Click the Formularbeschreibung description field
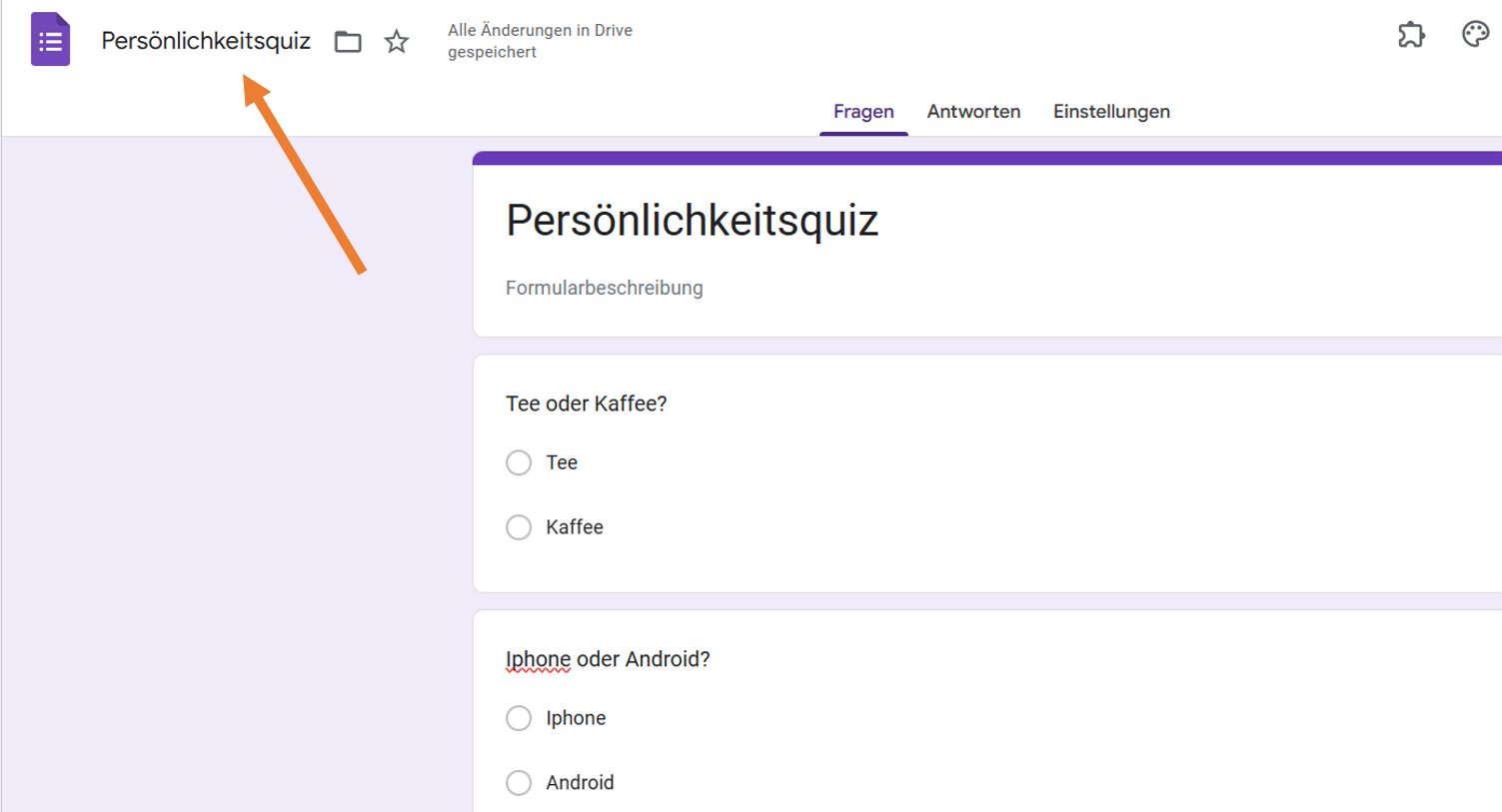Image resolution: width=1502 pixels, height=812 pixels. [605, 289]
